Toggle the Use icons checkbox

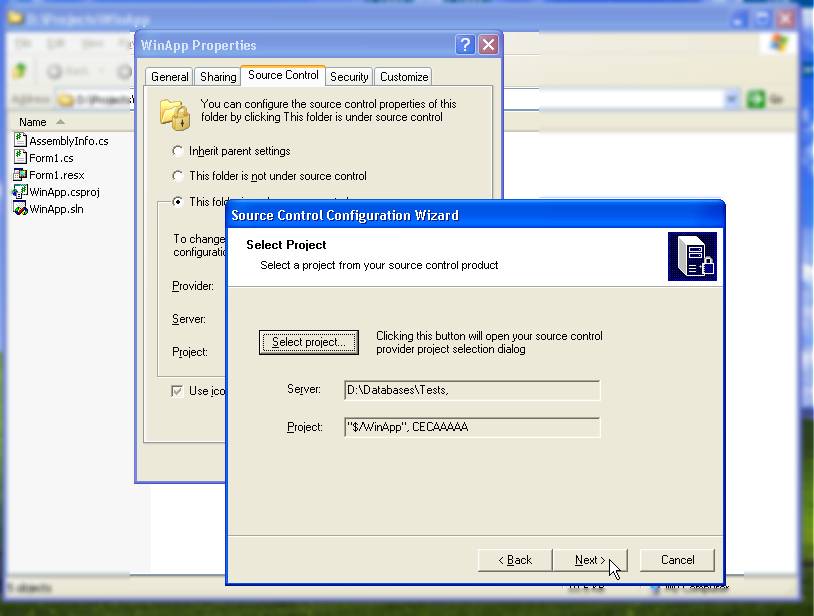tap(177, 391)
